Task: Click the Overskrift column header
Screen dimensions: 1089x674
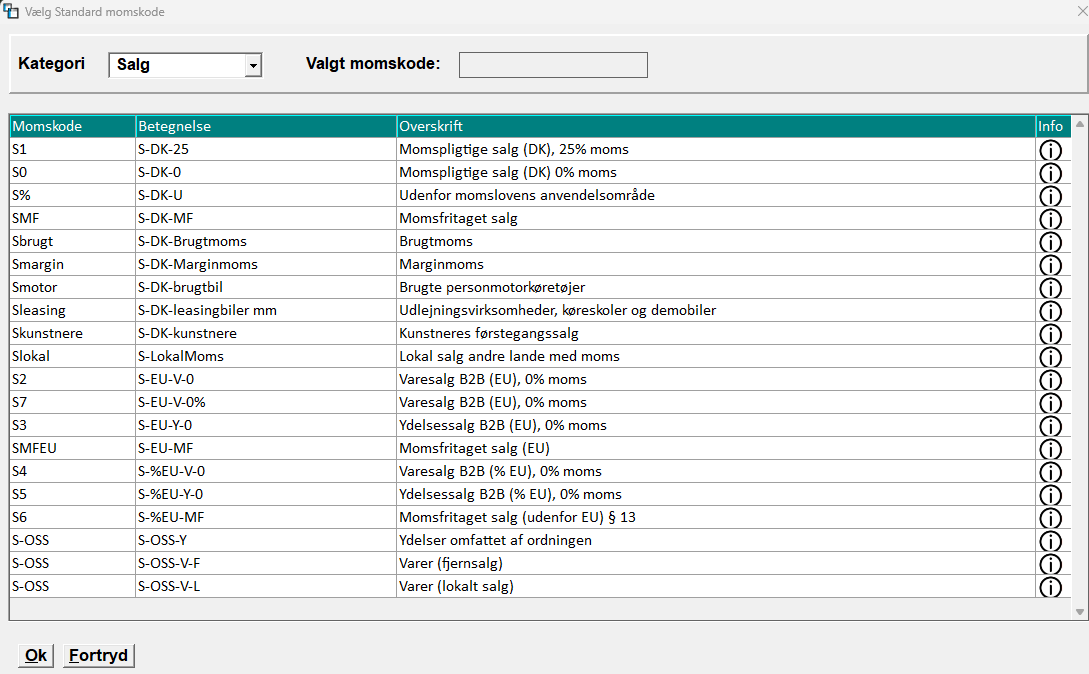Action: pos(715,126)
